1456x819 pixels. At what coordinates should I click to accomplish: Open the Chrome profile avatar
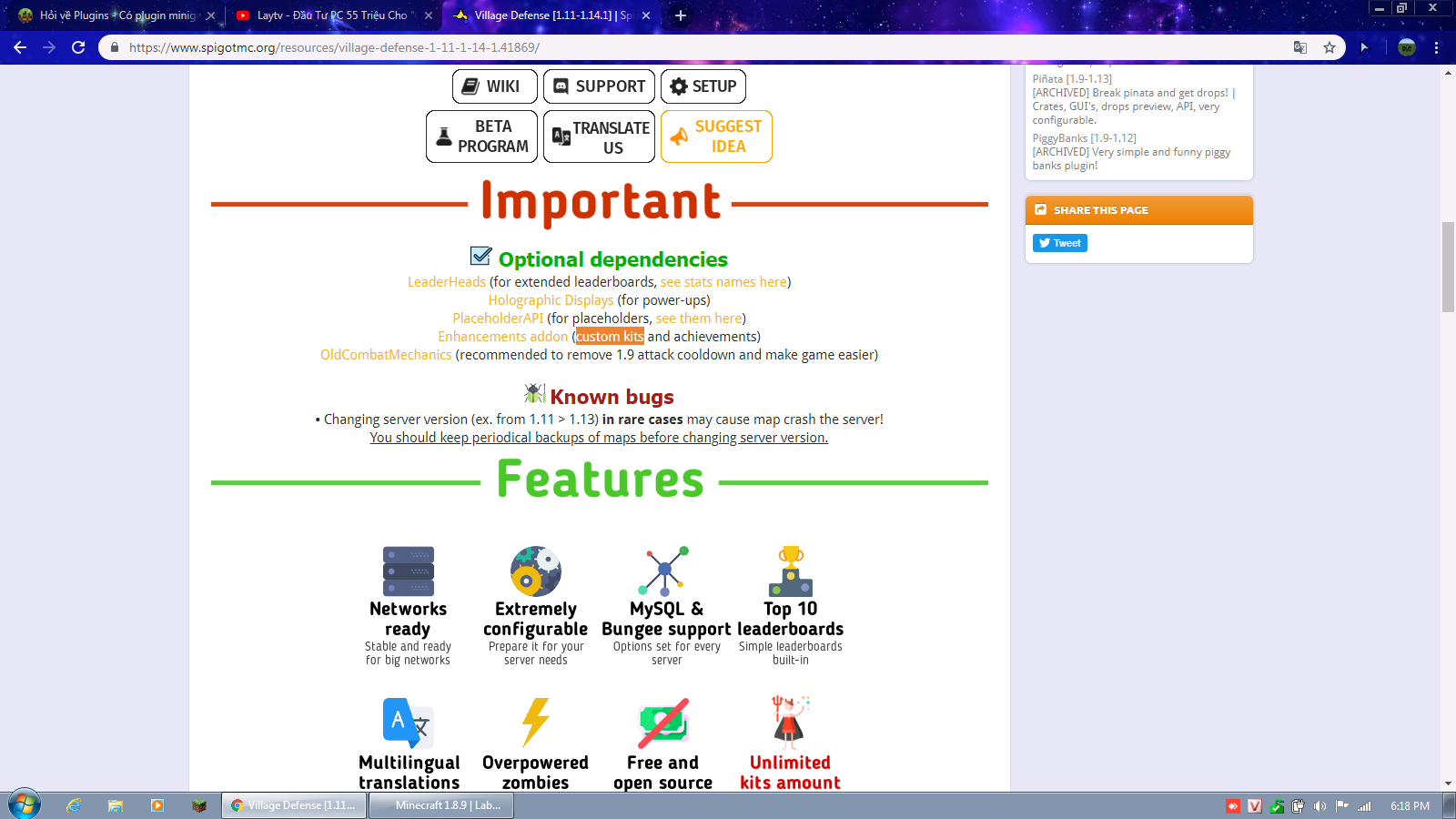tap(1407, 47)
